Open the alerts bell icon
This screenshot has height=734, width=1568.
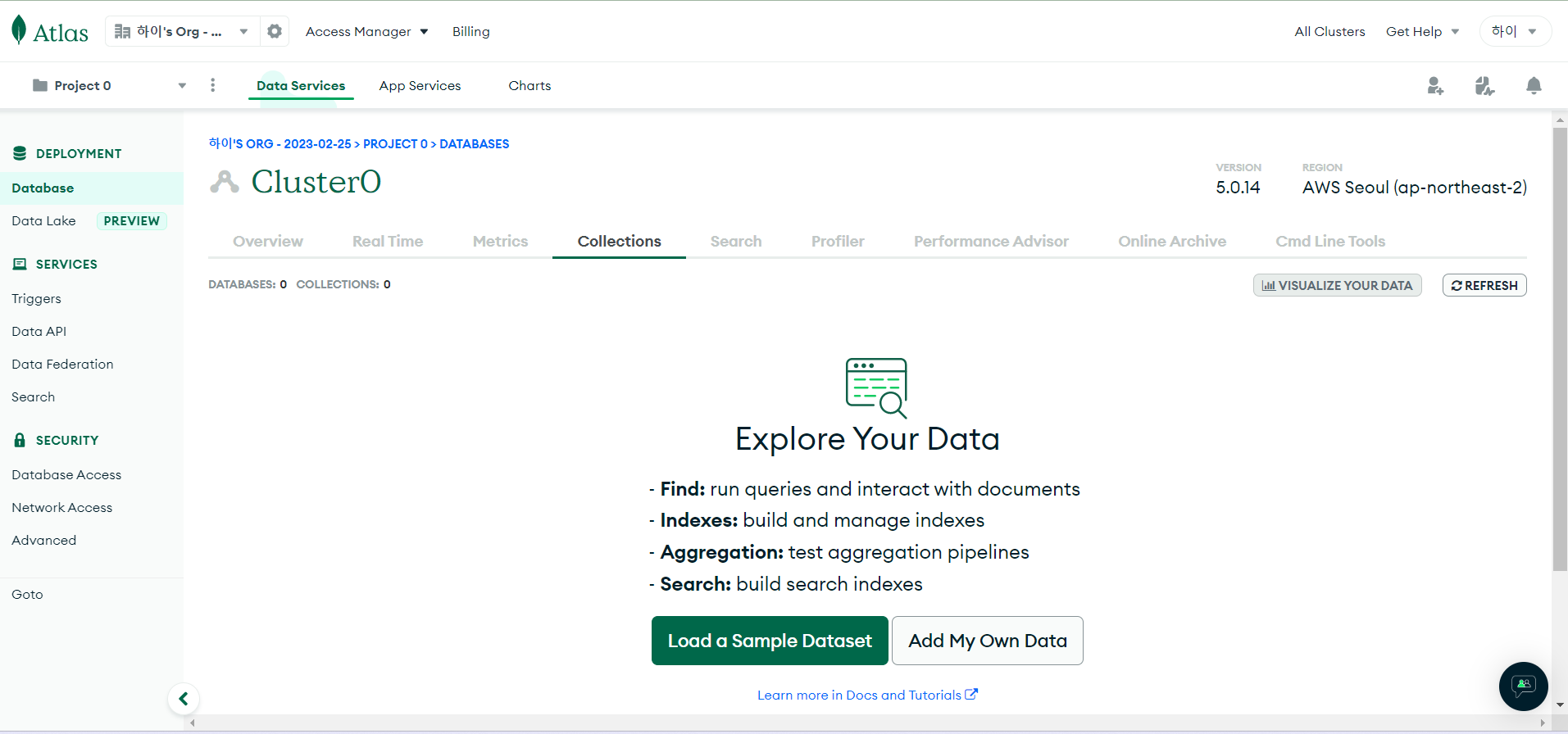point(1534,85)
